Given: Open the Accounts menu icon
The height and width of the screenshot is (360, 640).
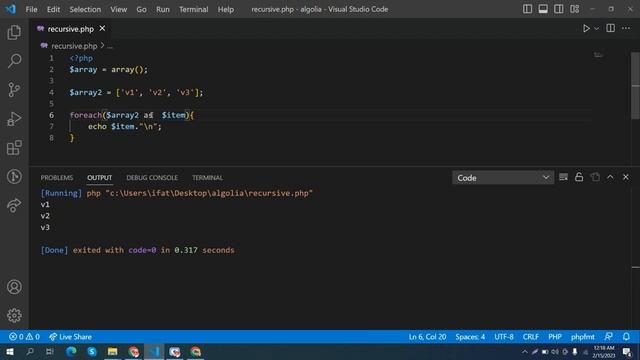Looking at the screenshot, I should [14, 287].
